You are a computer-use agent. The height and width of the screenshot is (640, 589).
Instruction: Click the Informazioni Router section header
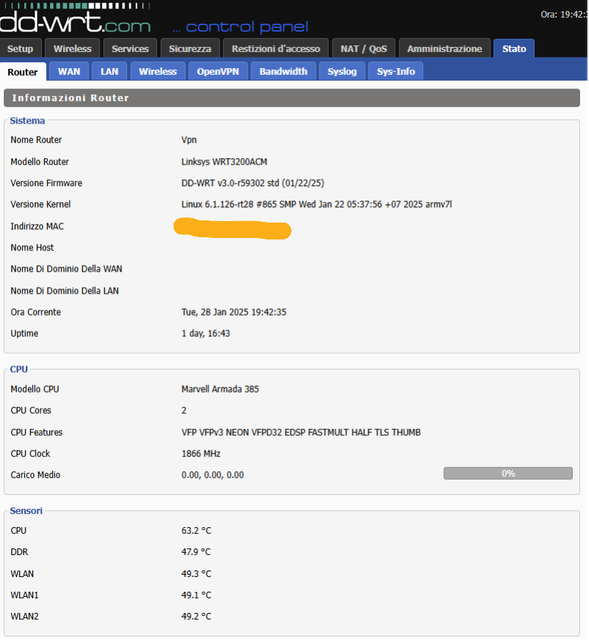tap(292, 98)
